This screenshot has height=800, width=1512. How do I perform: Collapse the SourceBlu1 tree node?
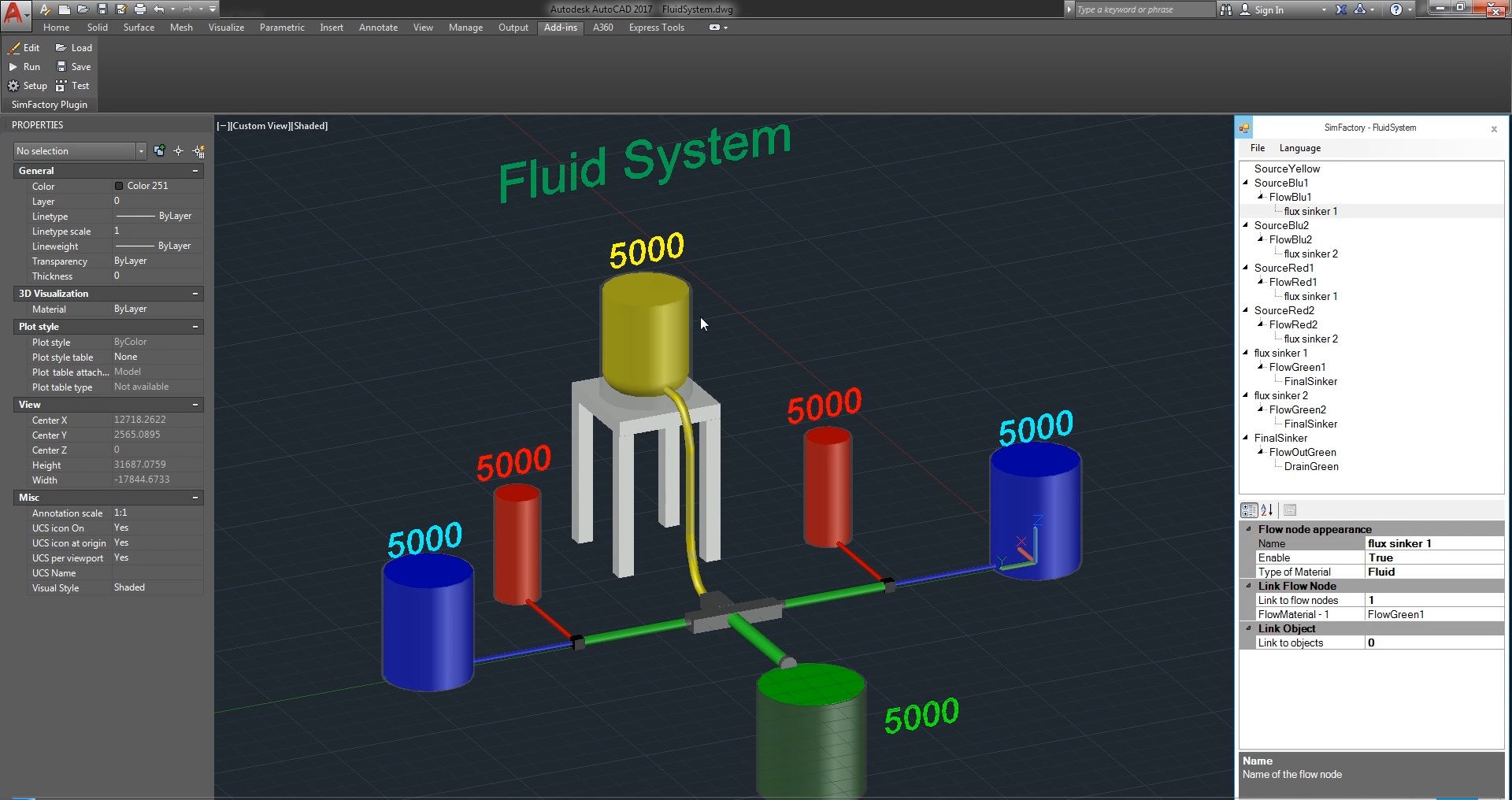1246,183
